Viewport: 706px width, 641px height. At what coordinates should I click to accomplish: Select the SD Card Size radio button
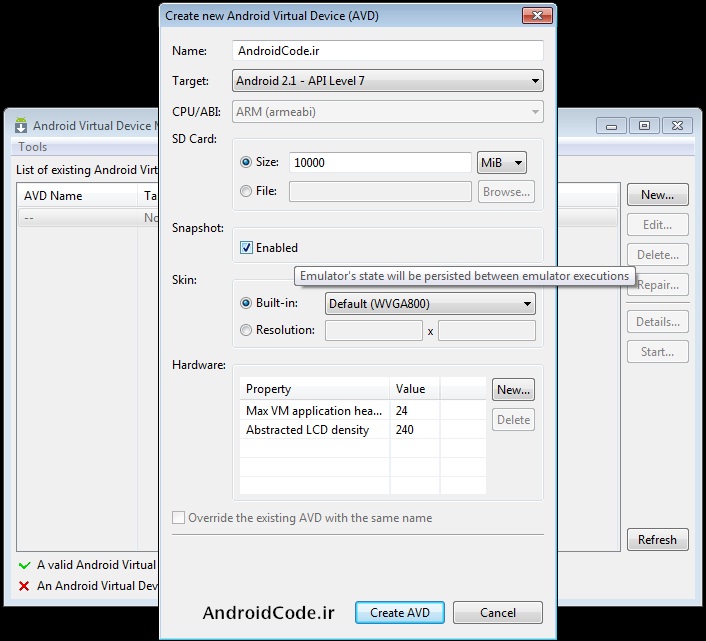[x=246, y=162]
